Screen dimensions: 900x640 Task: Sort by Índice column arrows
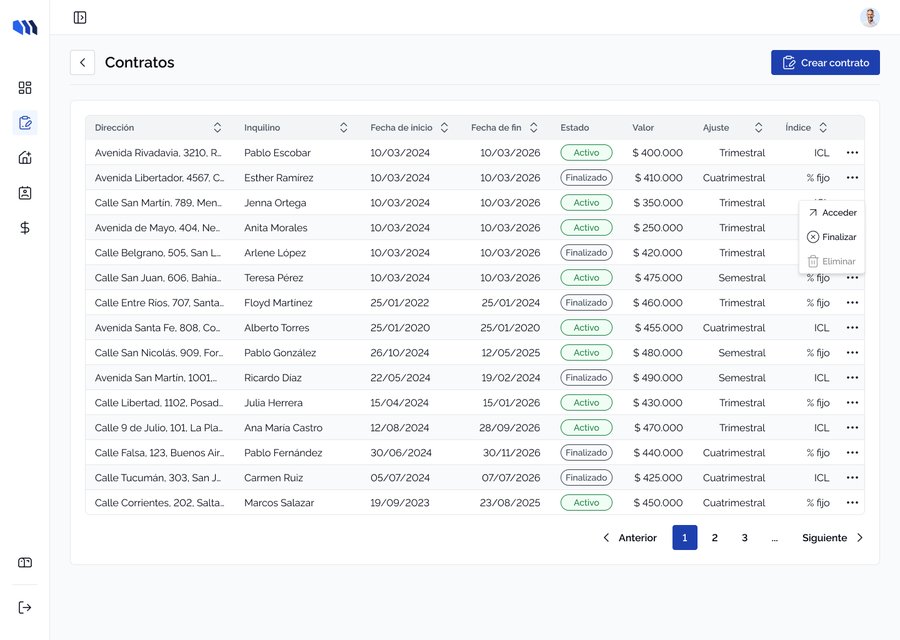click(x=823, y=127)
